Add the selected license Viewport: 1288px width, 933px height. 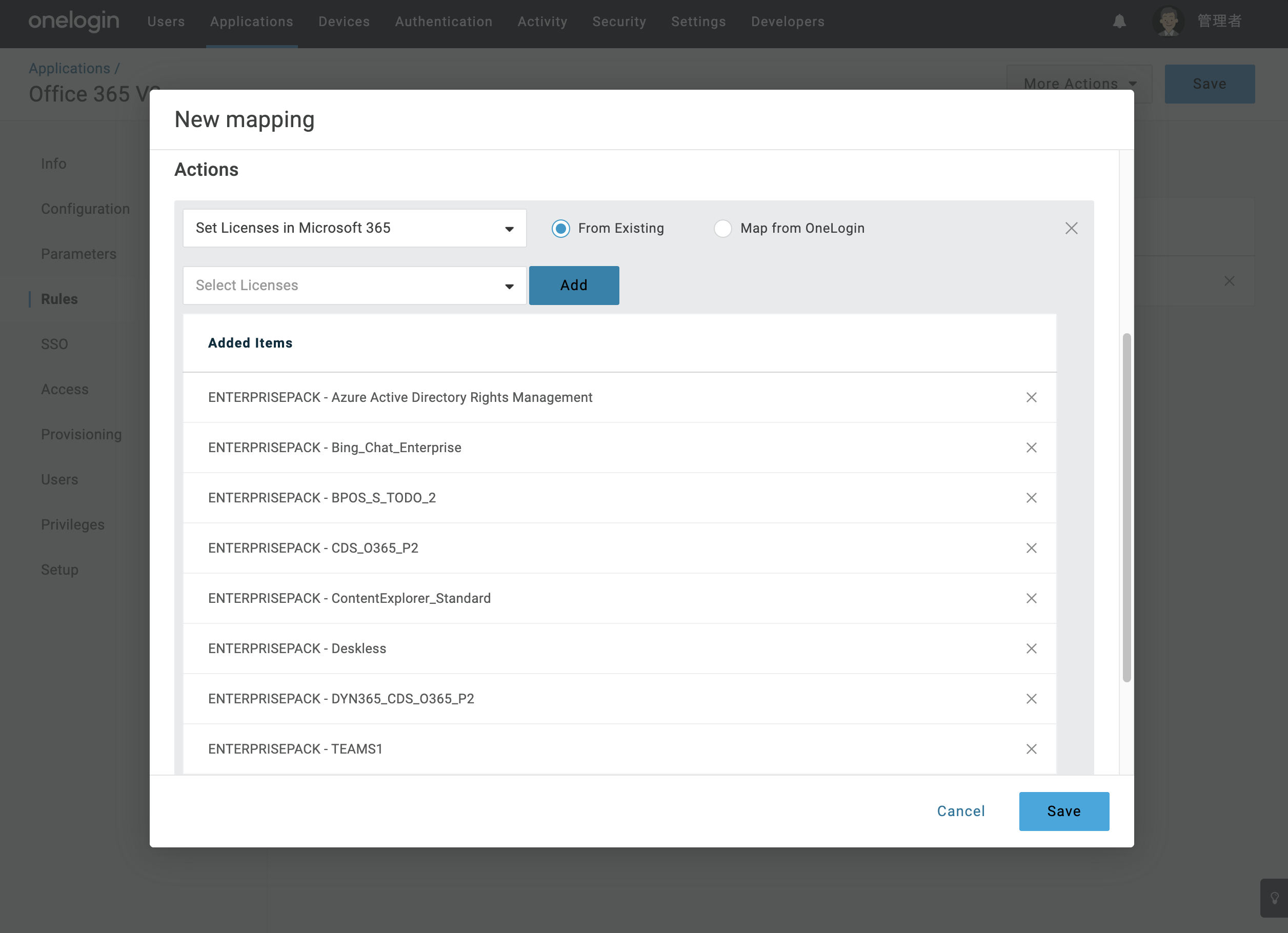574,286
